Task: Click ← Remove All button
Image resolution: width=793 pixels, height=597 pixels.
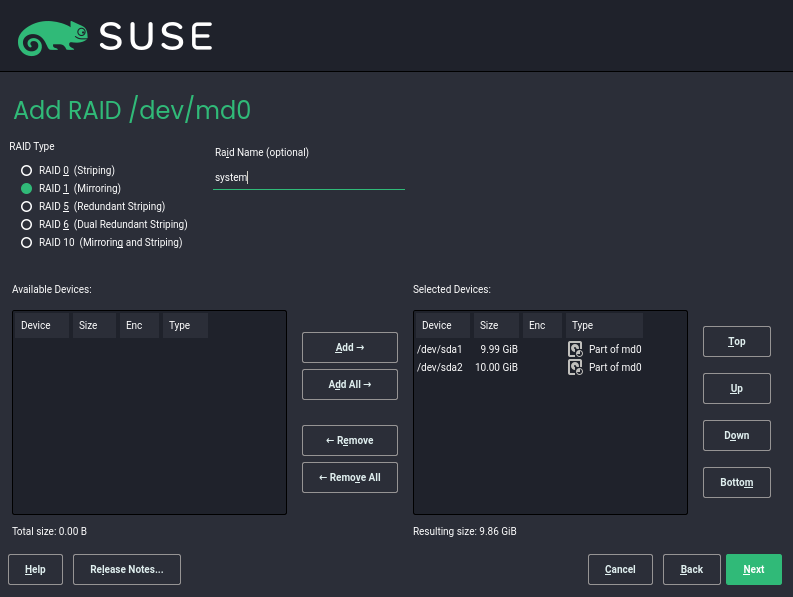Action: (x=350, y=477)
